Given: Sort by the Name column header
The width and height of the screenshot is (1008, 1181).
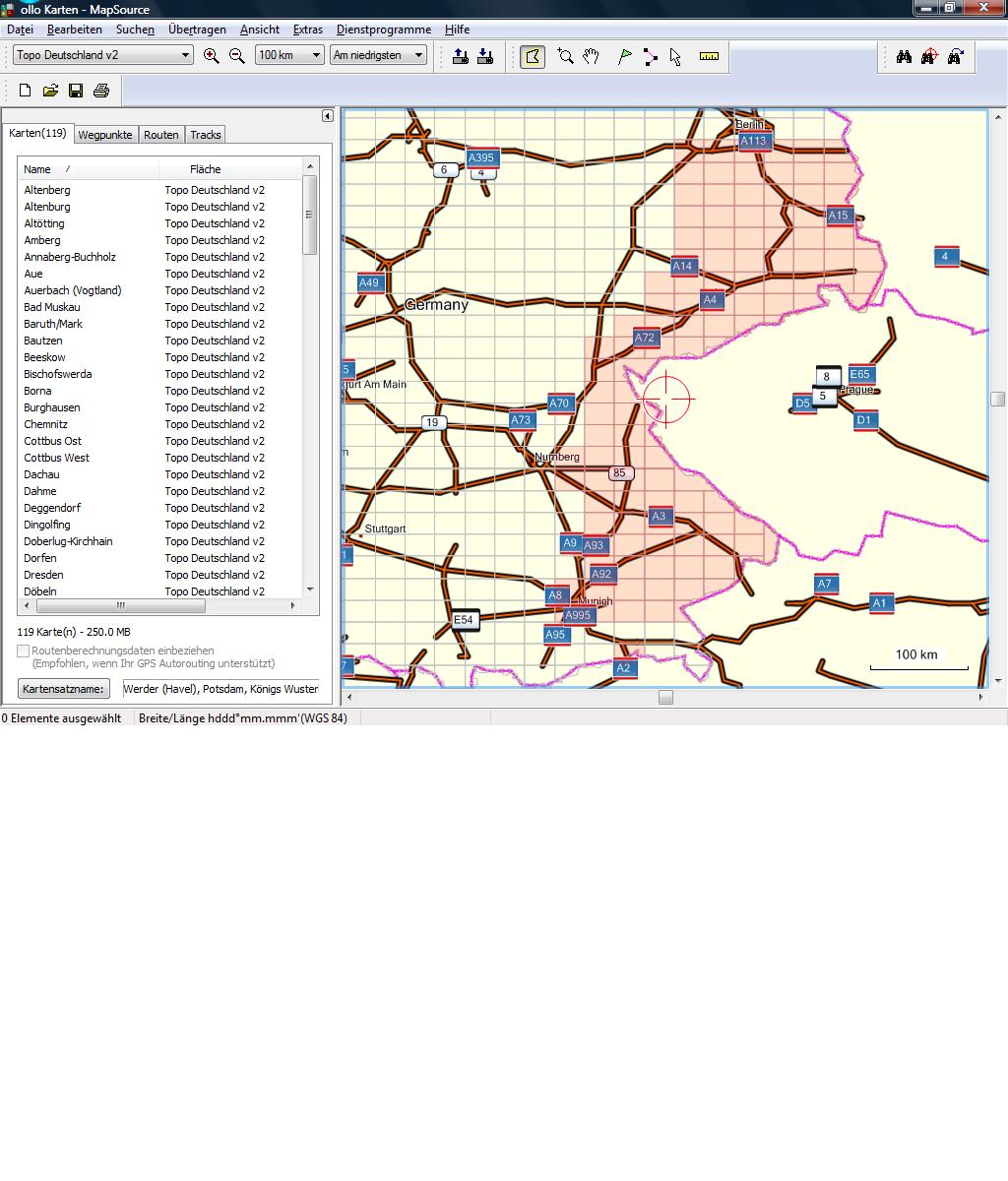Looking at the screenshot, I should click(x=89, y=169).
